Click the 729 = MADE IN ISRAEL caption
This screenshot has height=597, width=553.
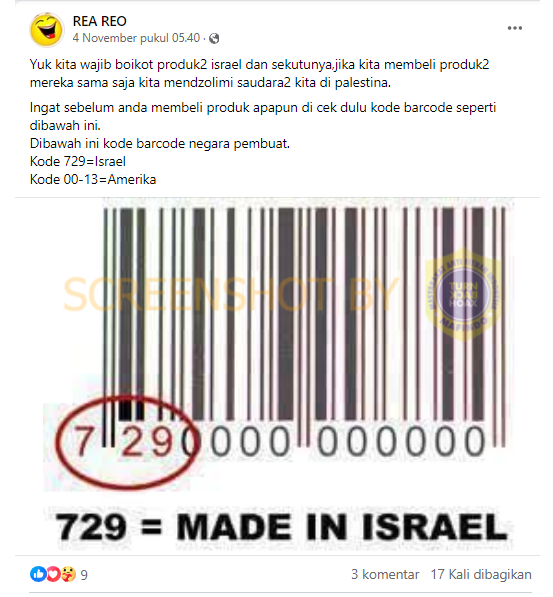click(282, 527)
